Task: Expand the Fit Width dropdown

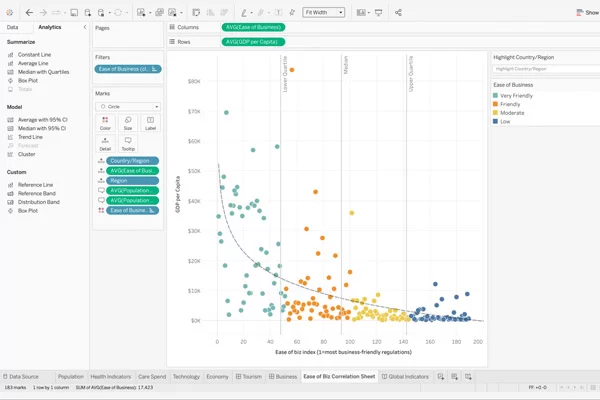Action: click(323, 13)
